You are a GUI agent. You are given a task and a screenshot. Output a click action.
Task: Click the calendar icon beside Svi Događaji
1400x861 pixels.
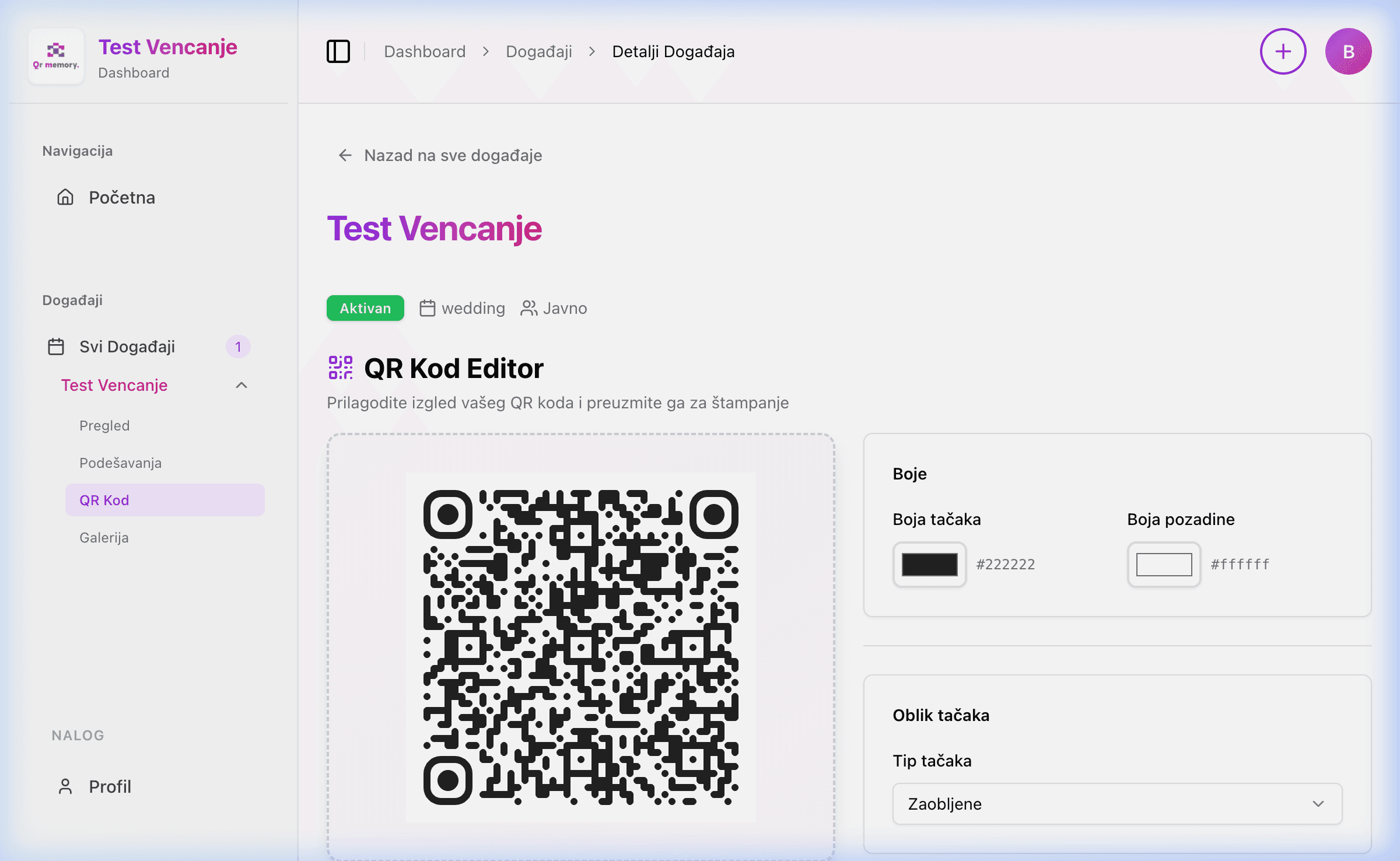pyautogui.click(x=56, y=346)
